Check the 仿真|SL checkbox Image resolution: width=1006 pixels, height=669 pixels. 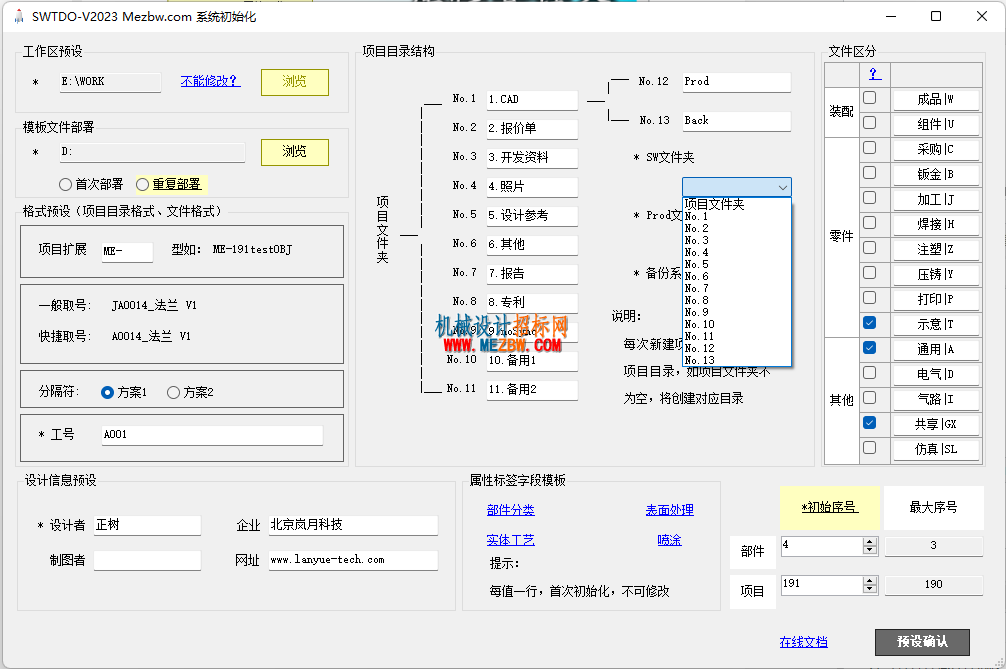click(869, 448)
